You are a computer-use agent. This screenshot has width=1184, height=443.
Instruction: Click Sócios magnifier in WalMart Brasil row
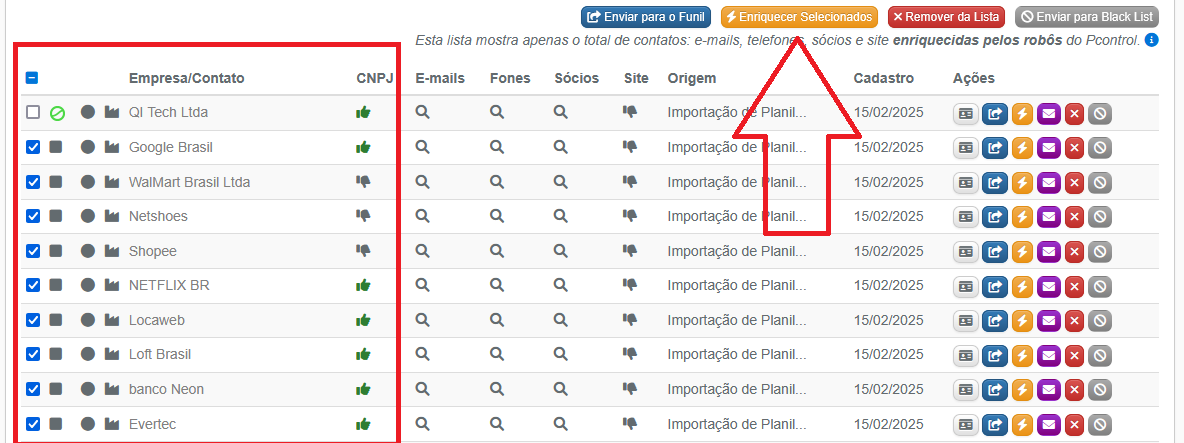[x=560, y=182]
